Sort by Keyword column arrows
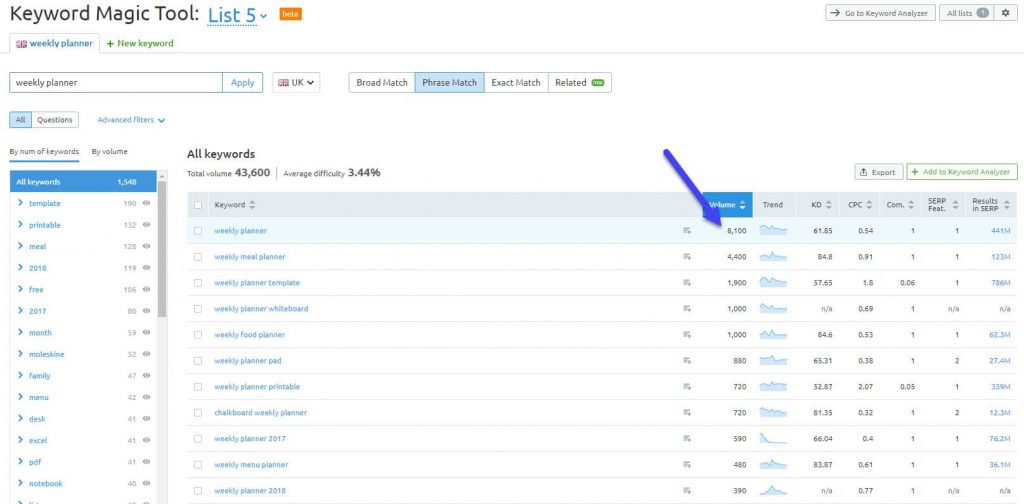1024x504 pixels. pos(252,205)
